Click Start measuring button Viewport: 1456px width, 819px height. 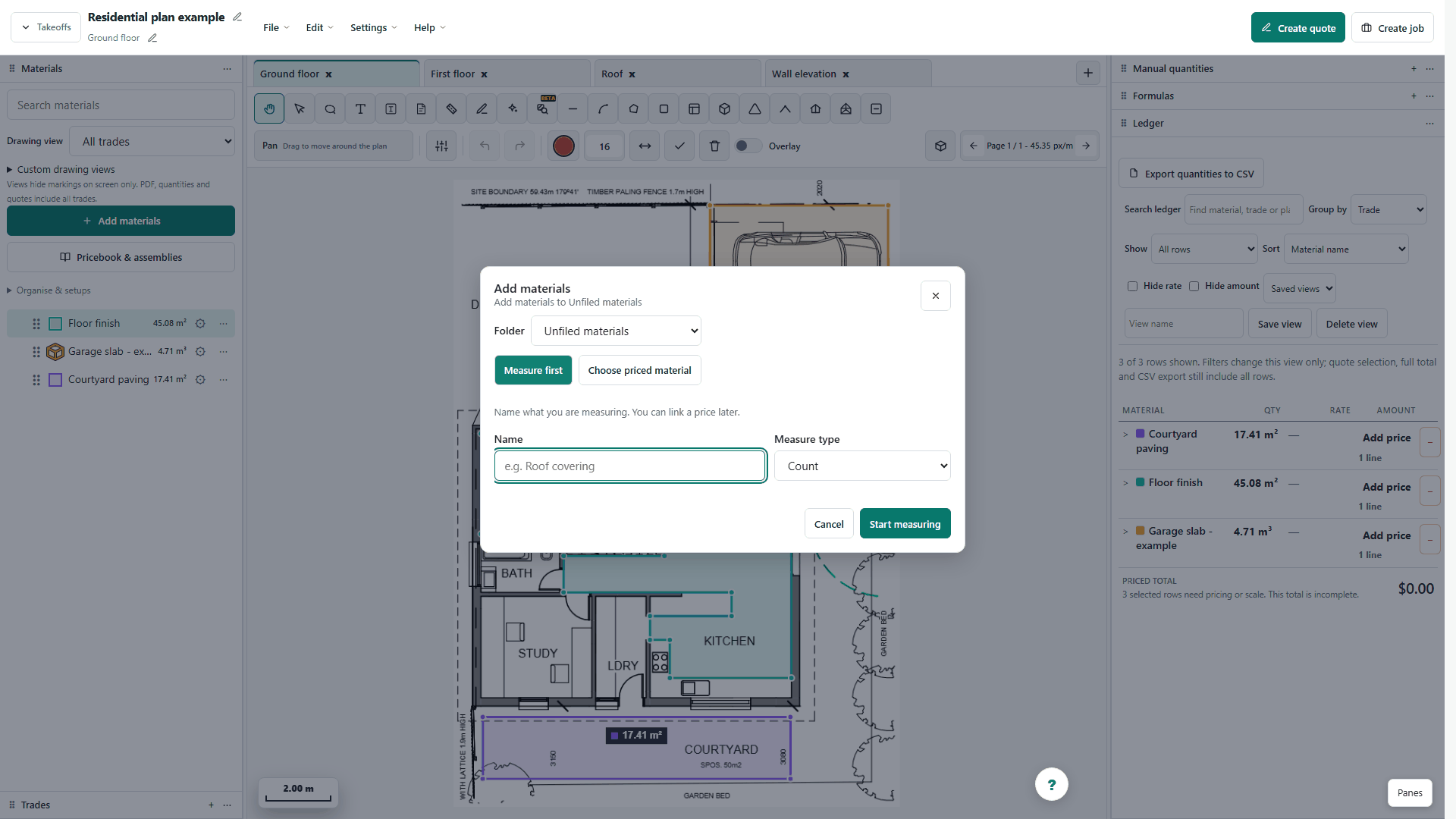tap(905, 524)
